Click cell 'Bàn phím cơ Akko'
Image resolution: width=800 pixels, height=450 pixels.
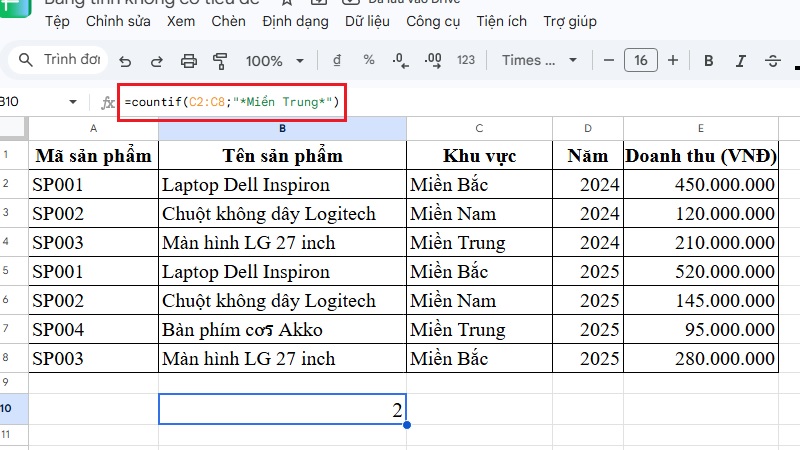282,329
